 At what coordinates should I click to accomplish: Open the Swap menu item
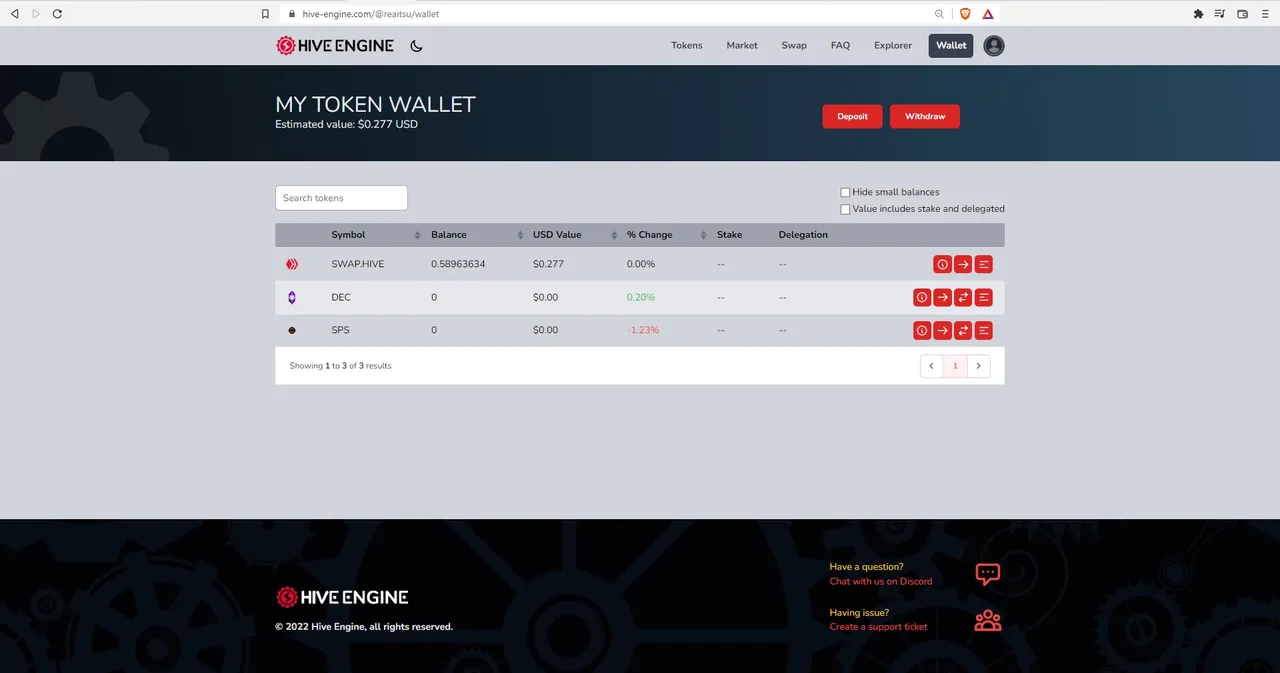point(794,45)
